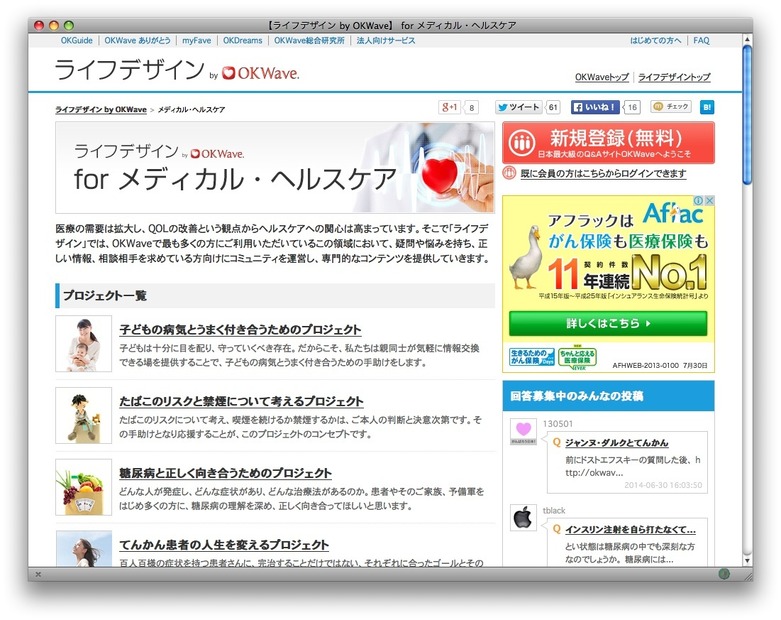Image resolution: width=781 pixels, height=620 pixels.
Task: Click the tweet count 61
Action: [553, 108]
